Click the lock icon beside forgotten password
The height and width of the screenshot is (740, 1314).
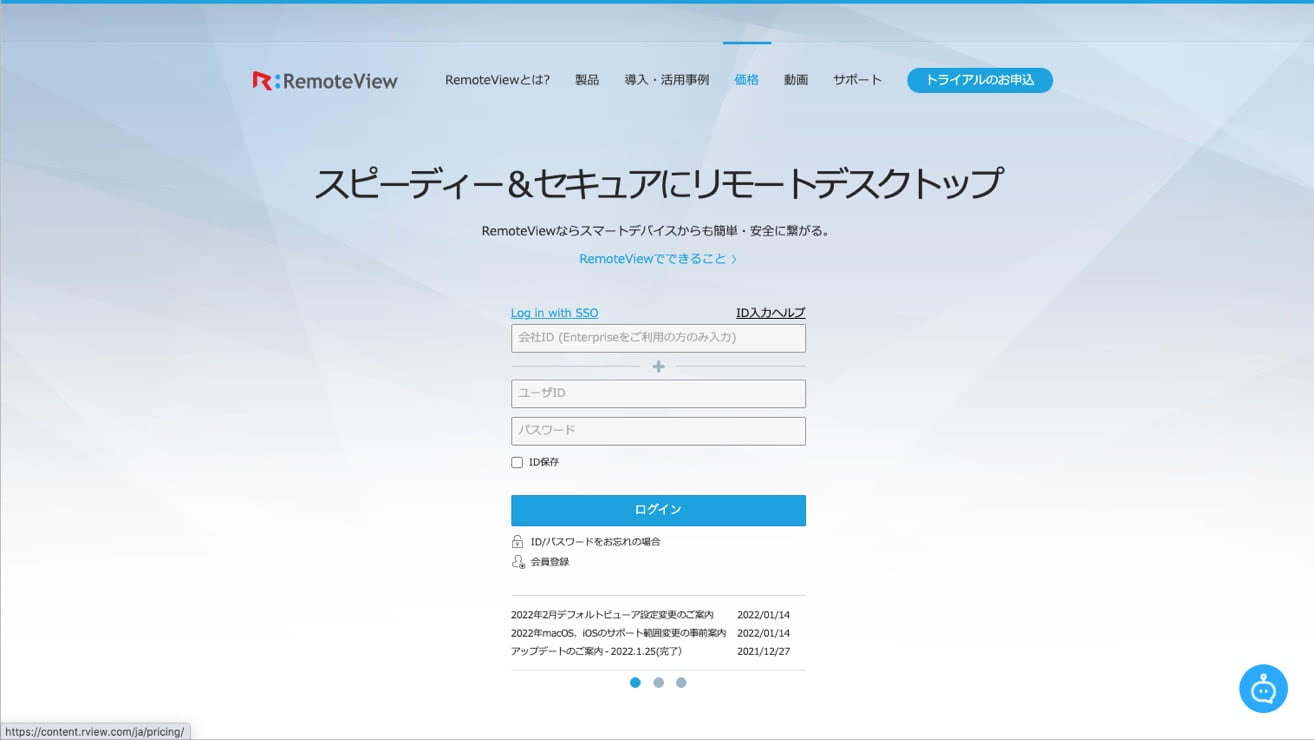[517, 541]
